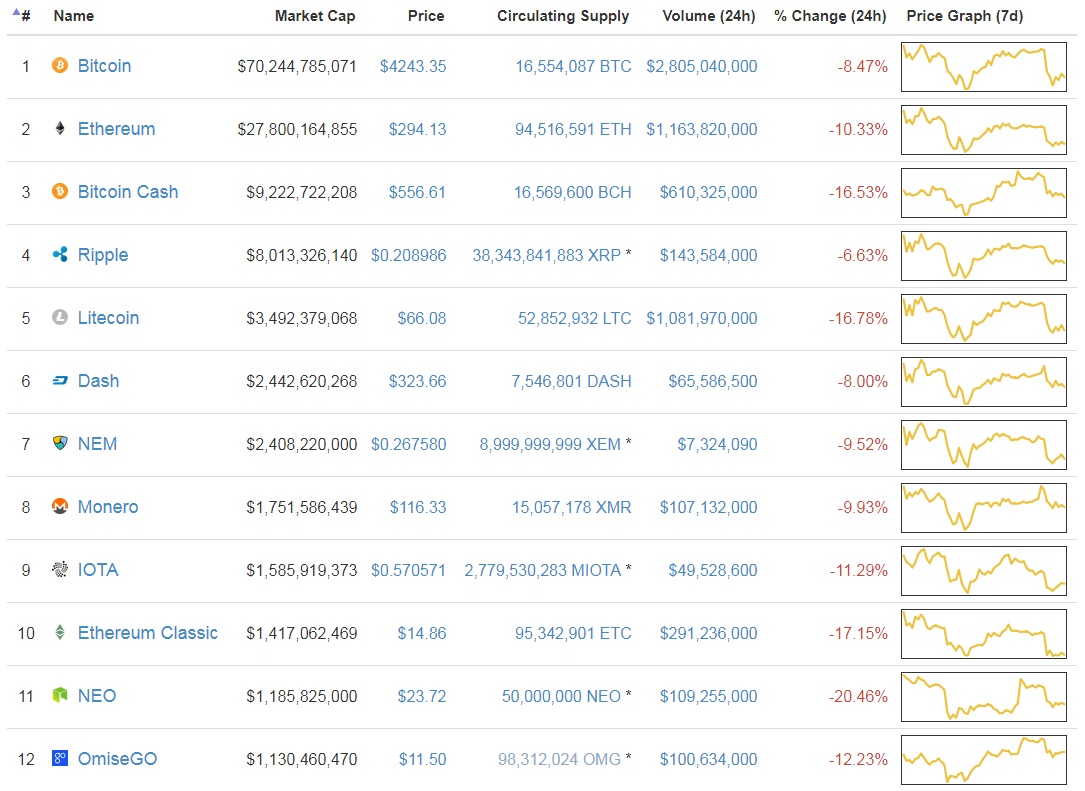Click NEO volume $109,255,000
Image resolution: width=1085 pixels, height=791 pixels.
(709, 696)
